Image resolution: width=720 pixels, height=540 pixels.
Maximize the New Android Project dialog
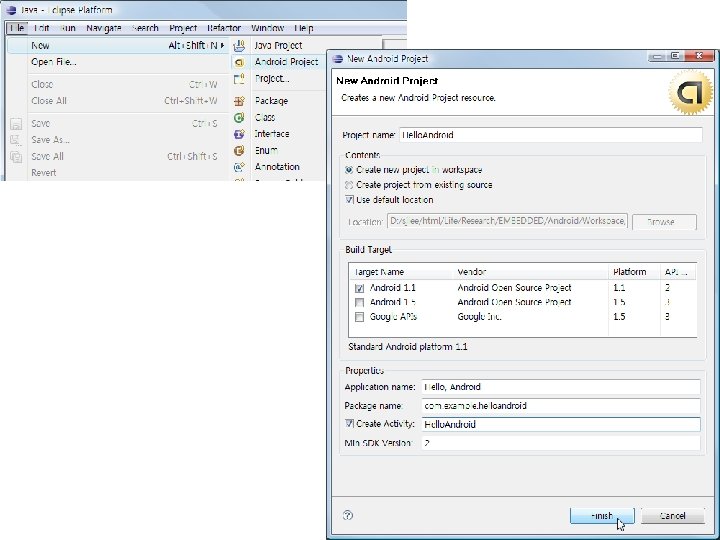(x=675, y=56)
